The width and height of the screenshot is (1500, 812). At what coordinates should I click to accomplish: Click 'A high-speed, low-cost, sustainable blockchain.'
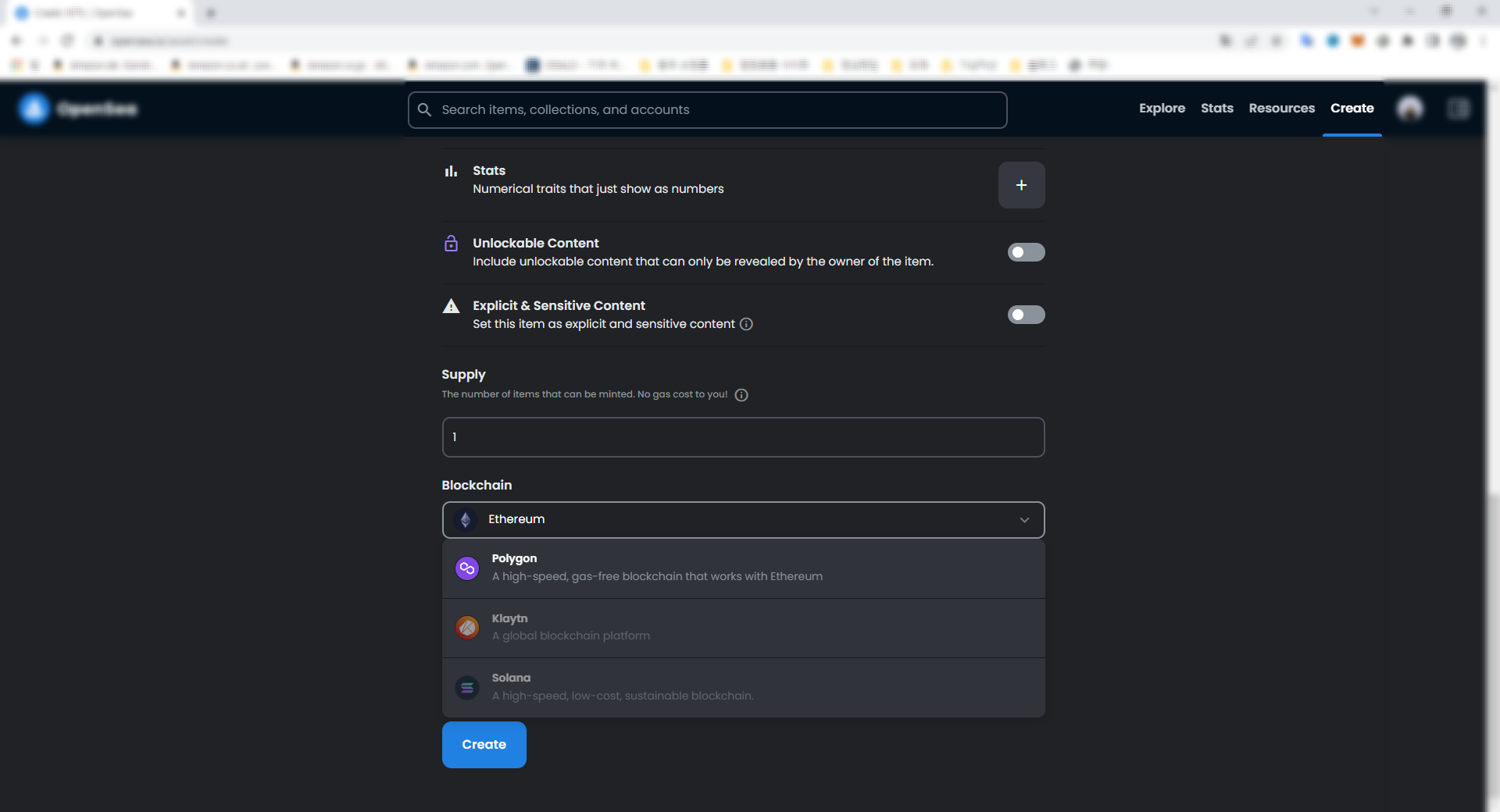[623, 696]
